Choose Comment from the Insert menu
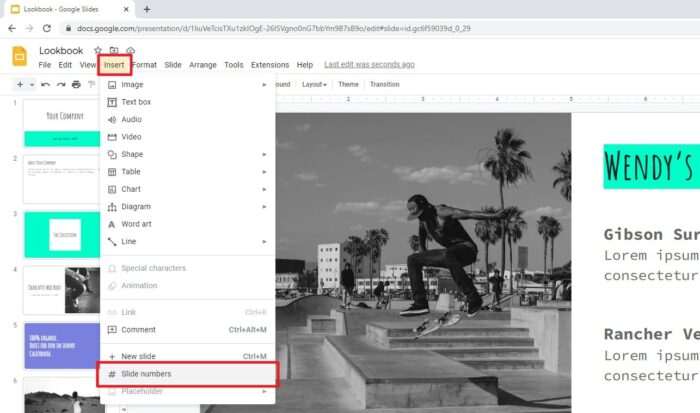This screenshot has height=413, width=700. 187,330
